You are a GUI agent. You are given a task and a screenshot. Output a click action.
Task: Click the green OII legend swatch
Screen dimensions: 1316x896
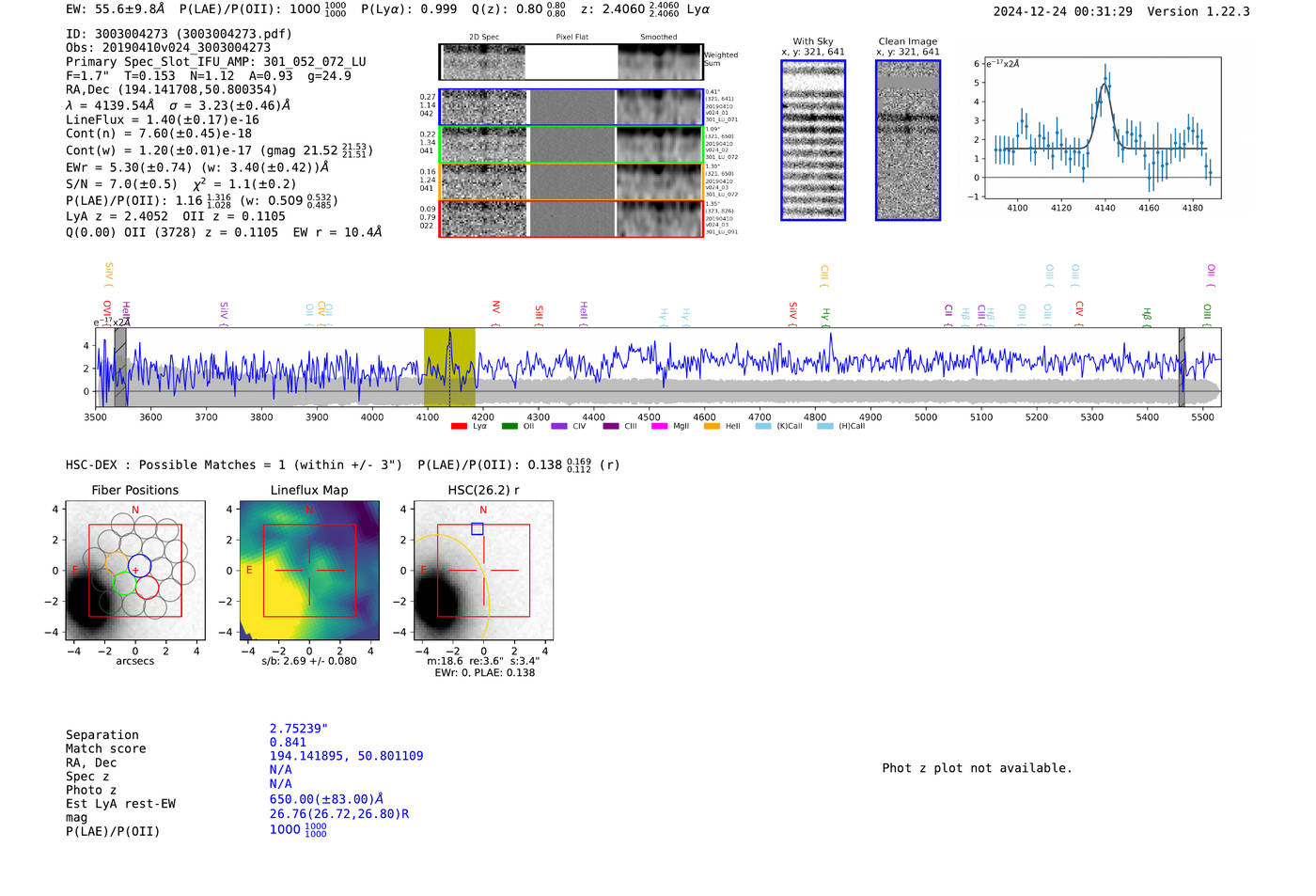click(x=509, y=426)
